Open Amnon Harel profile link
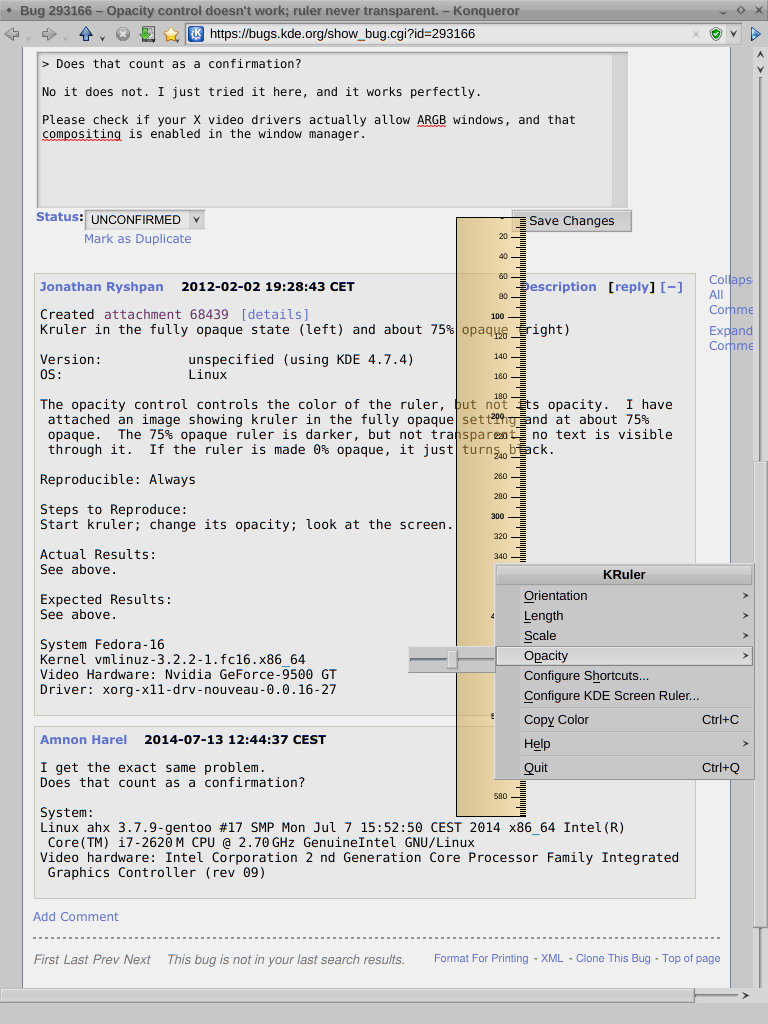The image size is (768, 1024). [84, 740]
